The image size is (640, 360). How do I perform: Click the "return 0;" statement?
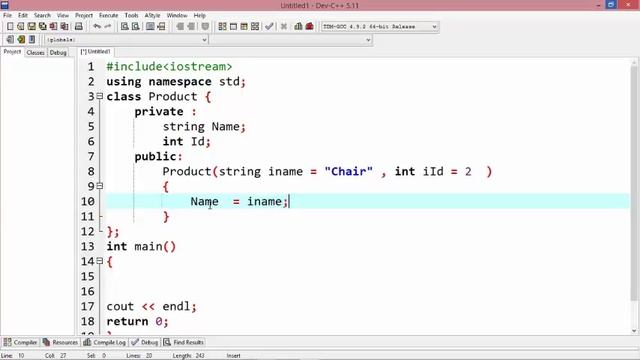pyautogui.click(x=137, y=322)
